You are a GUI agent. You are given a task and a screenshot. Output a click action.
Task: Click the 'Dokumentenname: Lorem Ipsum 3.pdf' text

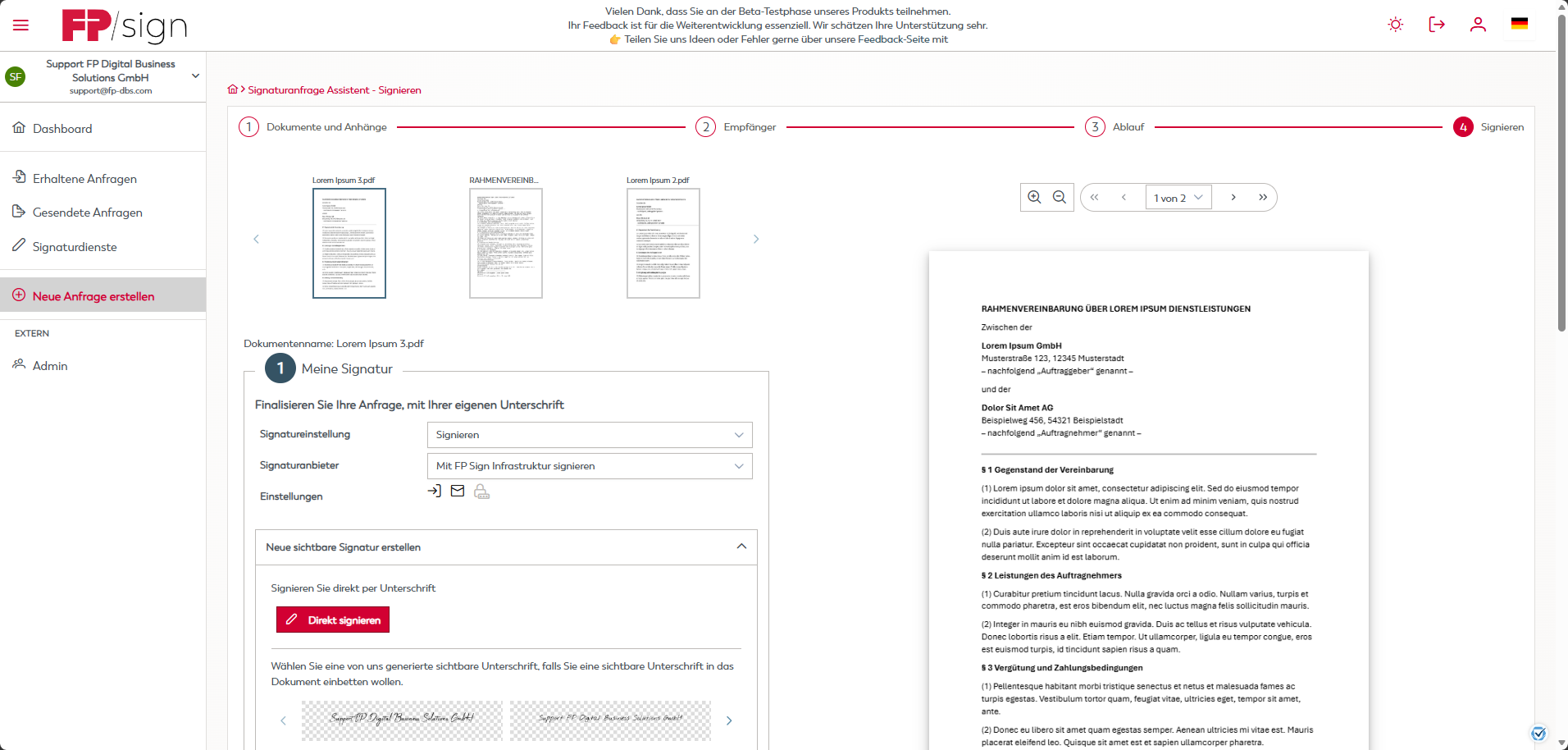[x=334, y=344]
